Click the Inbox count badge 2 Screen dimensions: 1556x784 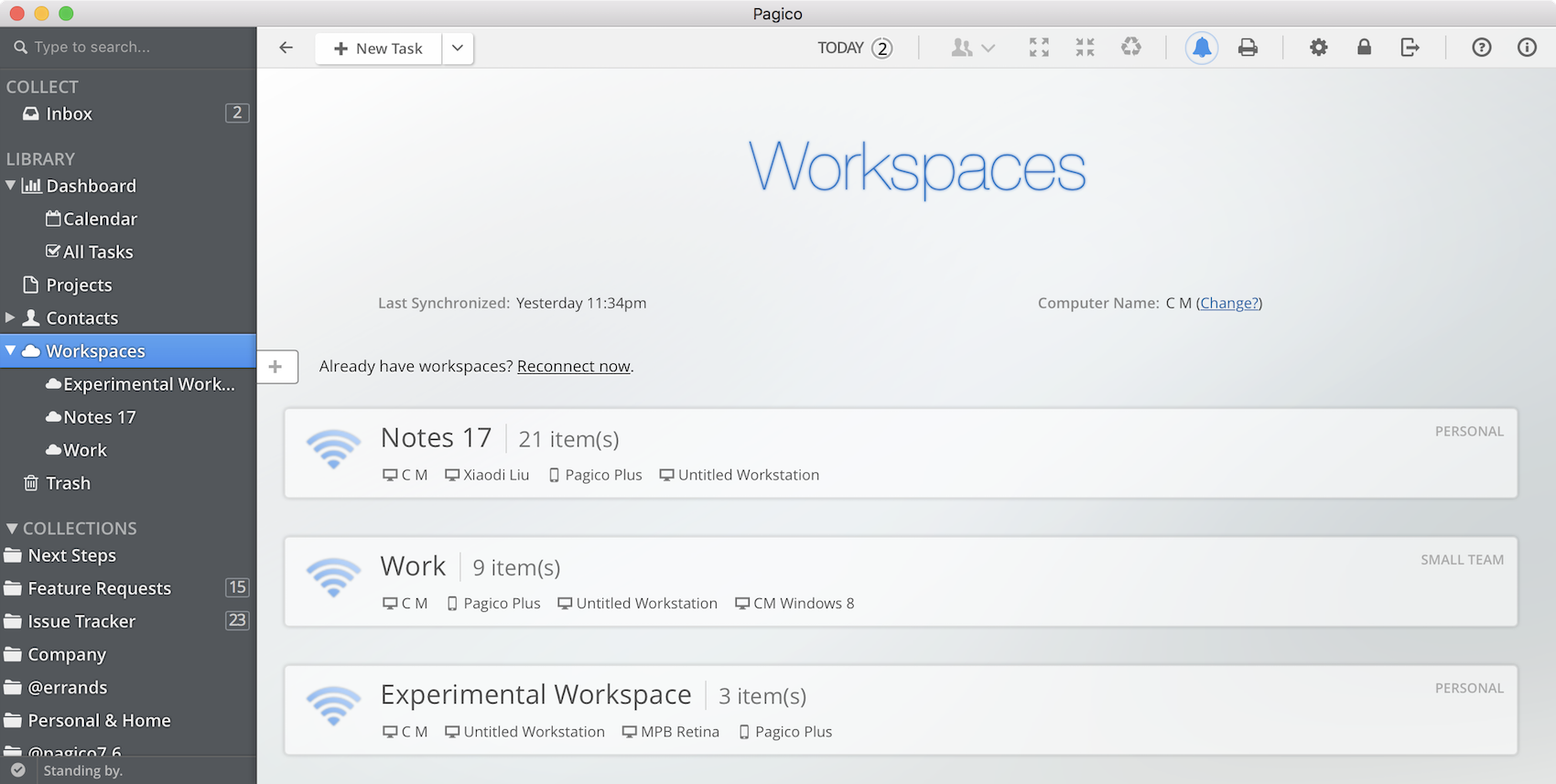pos(237,113)
